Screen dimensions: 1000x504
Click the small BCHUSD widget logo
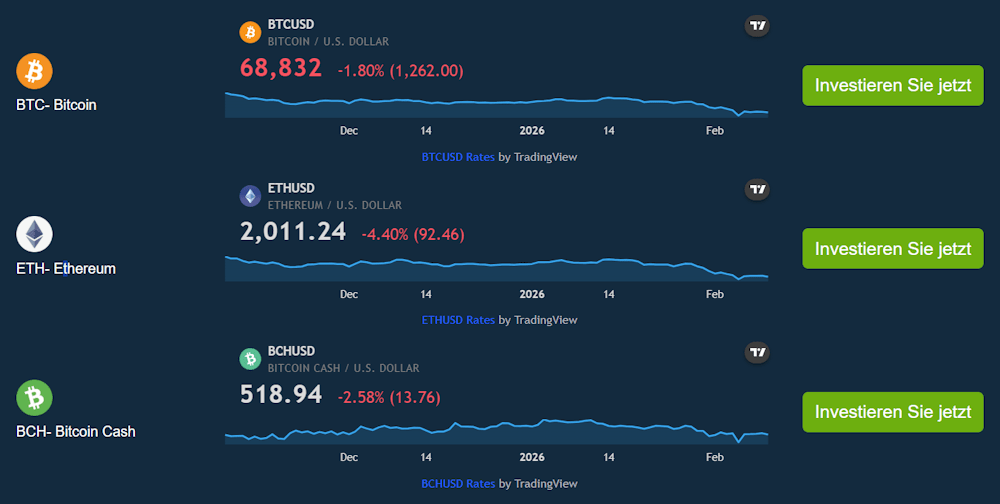point(250,359)
